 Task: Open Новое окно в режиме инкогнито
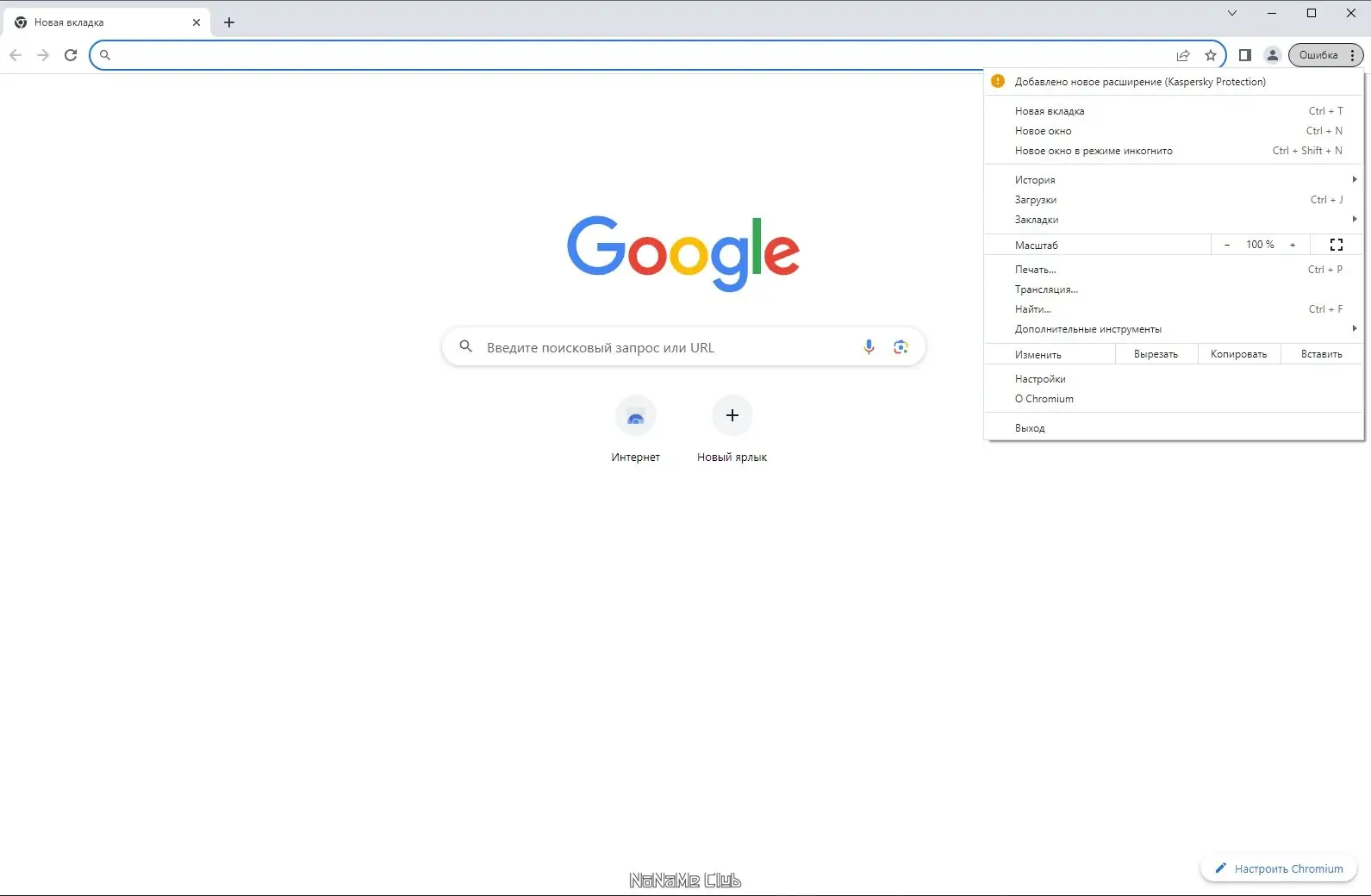1174,151
